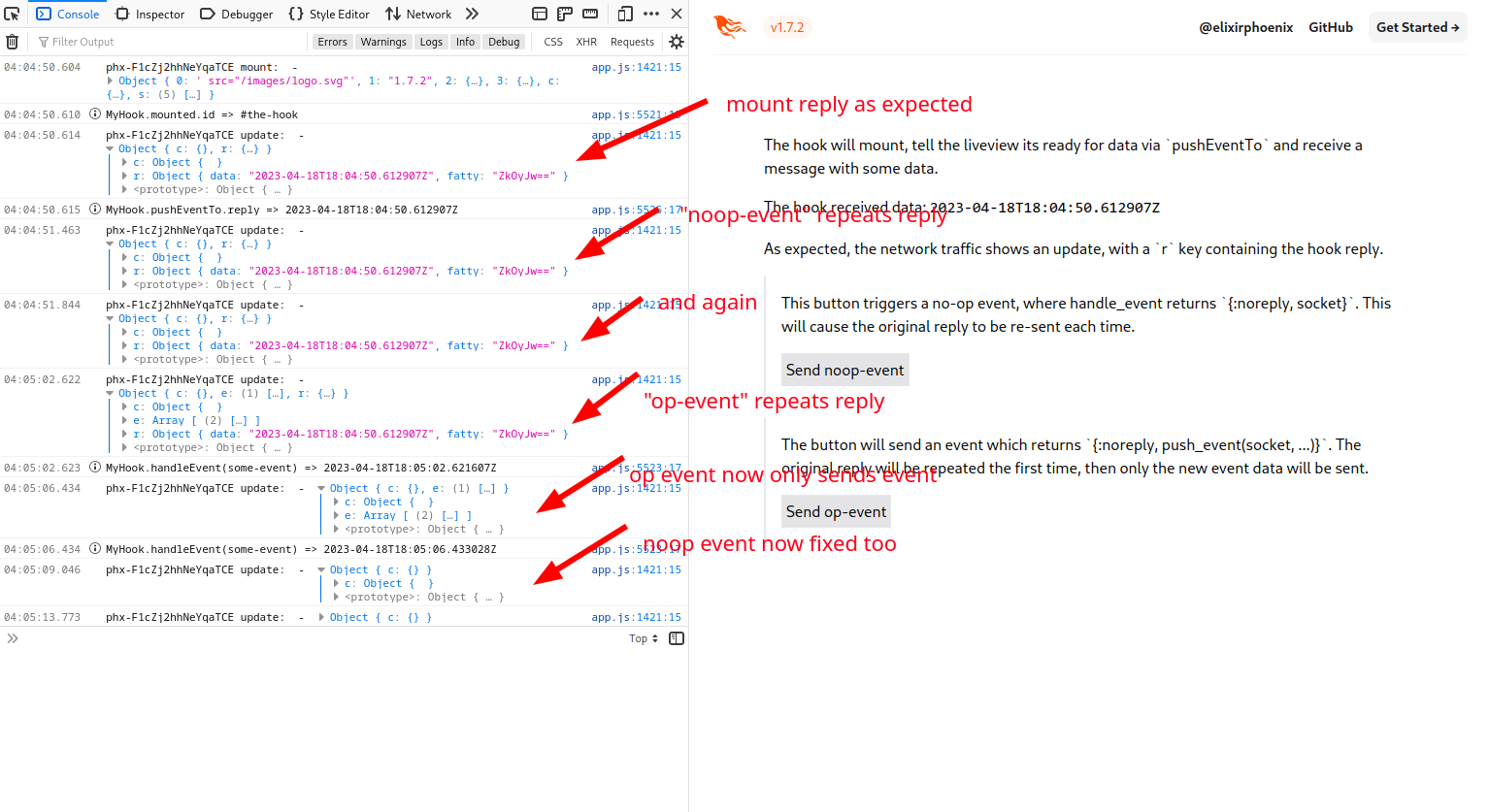Image resolution: width=1489 pixels, height=812 pixels.
Task: Open the DevTools meatball menu
Action: (x=649, y=14)
